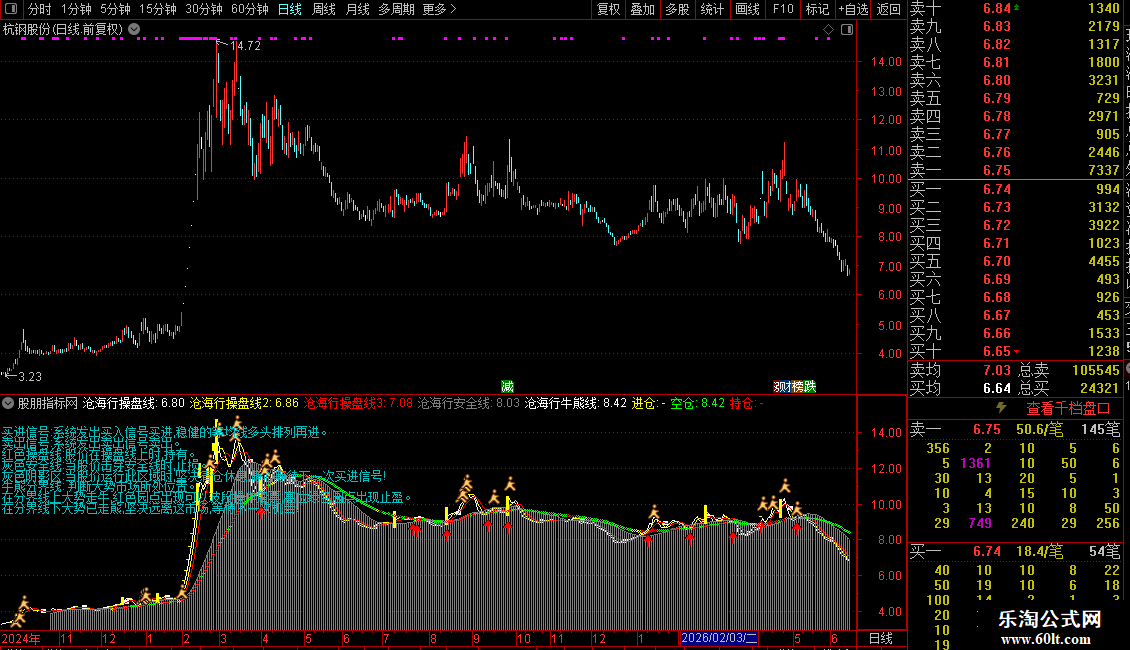1130x650 pixels.
Task: Select the 30分钟 period tab
Action: coord(204,9)
